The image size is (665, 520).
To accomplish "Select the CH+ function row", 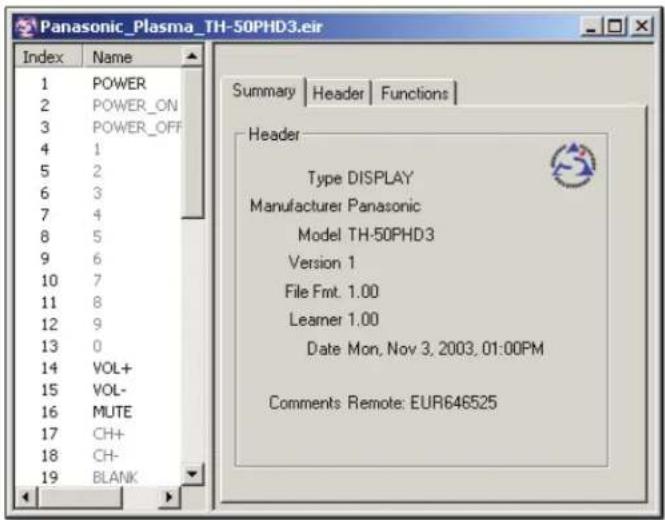I will [x=98, y=434].
